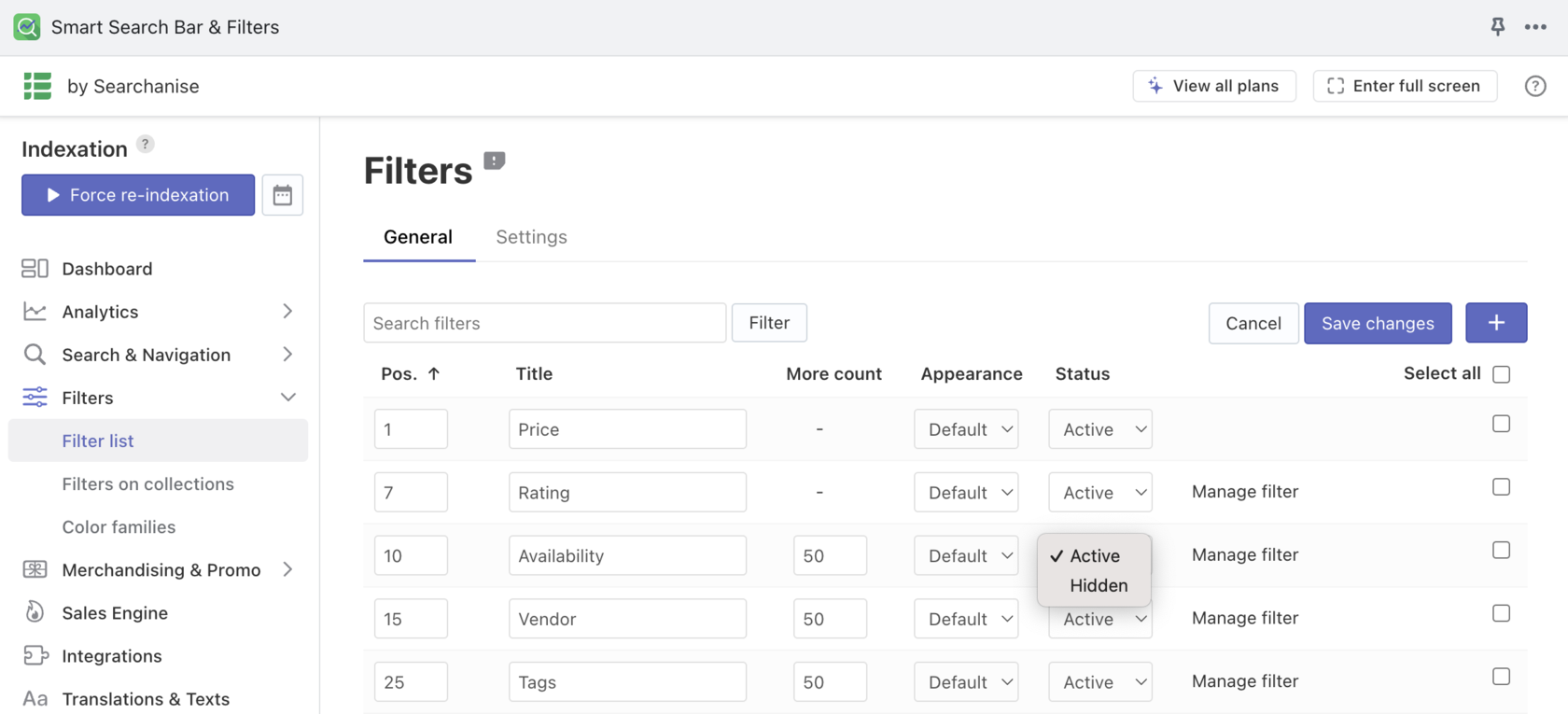Open the Status dropdown for Tags
The image size is (1568, 714).
[x=1100, y=682]
